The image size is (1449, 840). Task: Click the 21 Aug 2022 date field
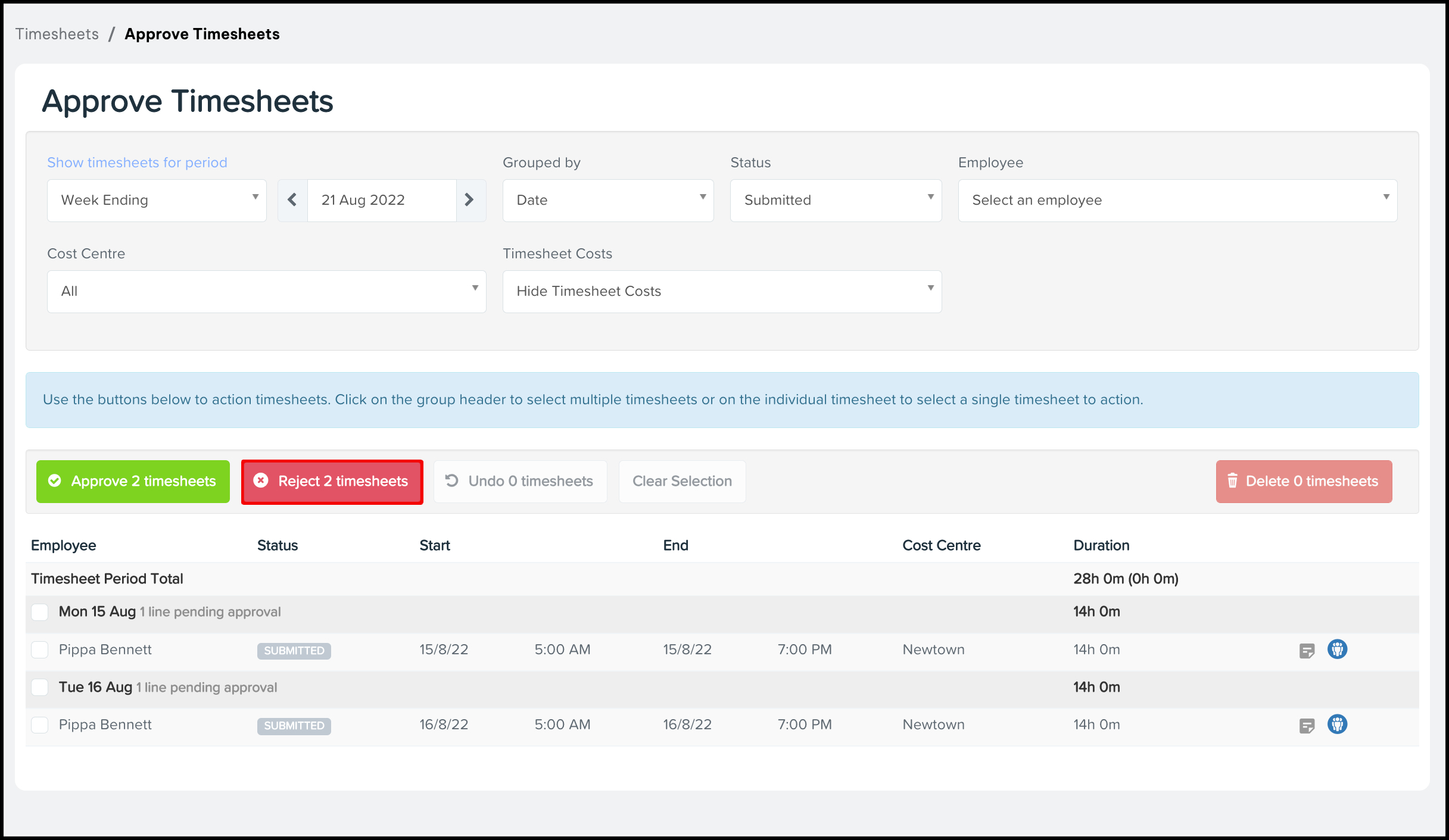[x=381, y=201]
